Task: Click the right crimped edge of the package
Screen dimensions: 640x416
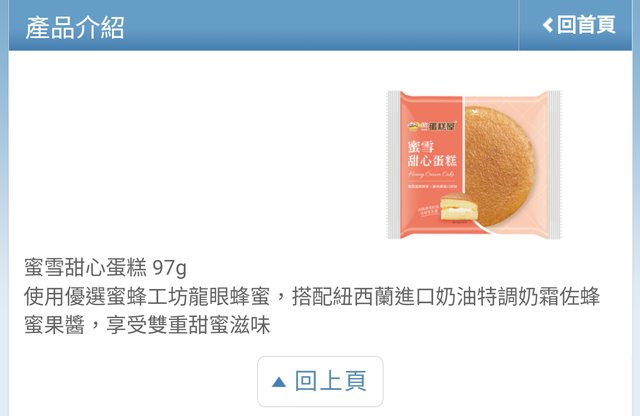Action: point(555,165)
